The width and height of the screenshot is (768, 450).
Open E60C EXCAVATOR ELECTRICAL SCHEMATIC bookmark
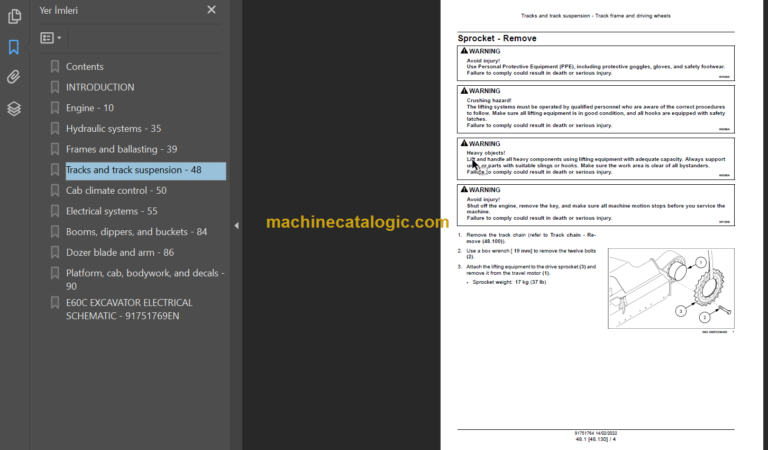tap(129, 309)
